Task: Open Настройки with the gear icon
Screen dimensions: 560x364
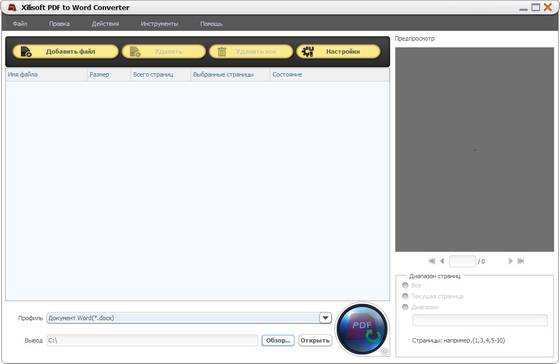Action: point(338,51)
